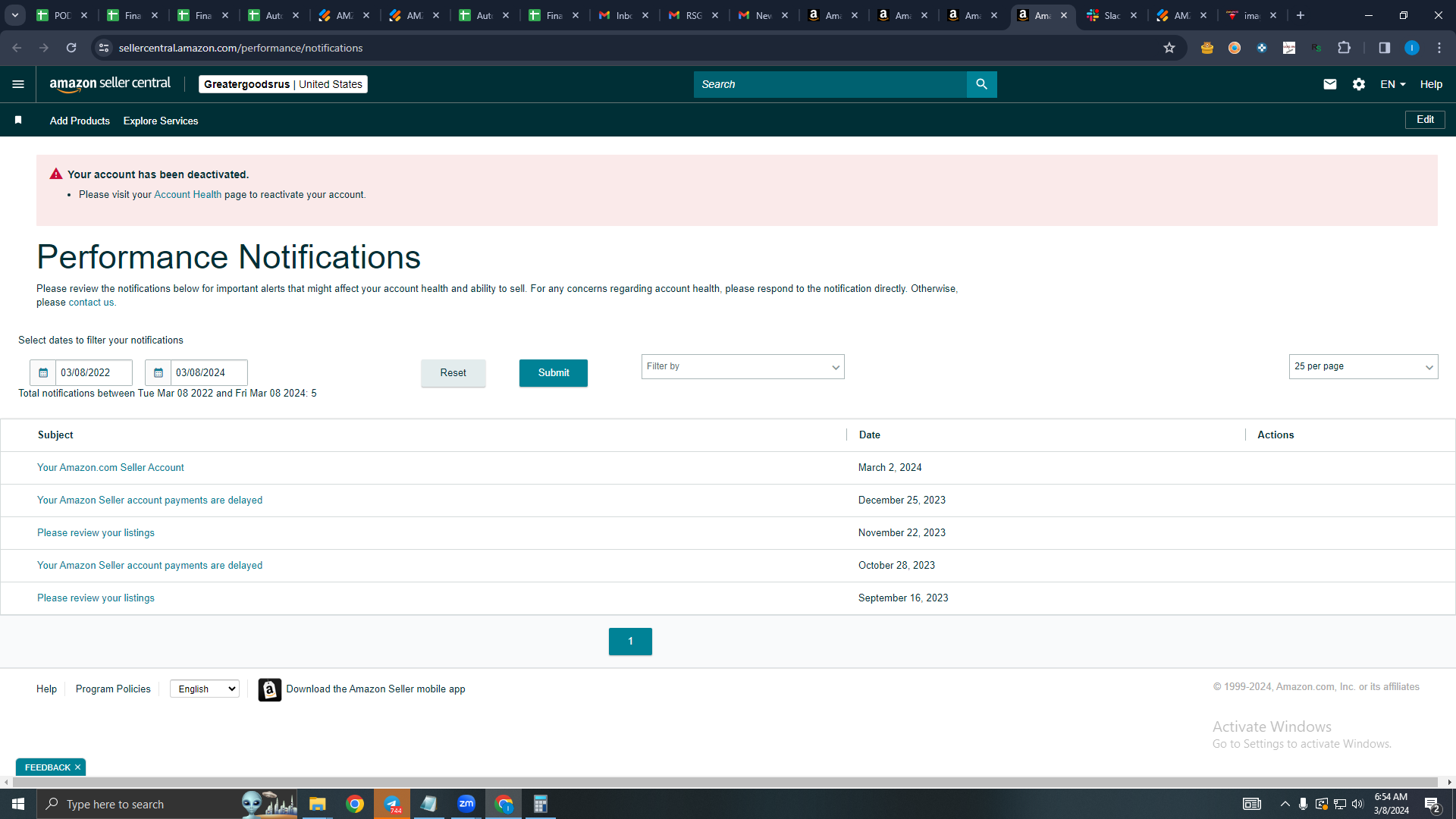Click the Amazon Seller Central logo
This screenshot has width=1456, height=819.
coord(110,84)
